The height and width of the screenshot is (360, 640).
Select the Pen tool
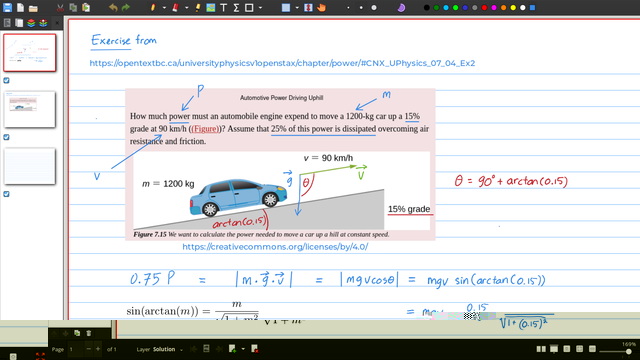(153, 7)
